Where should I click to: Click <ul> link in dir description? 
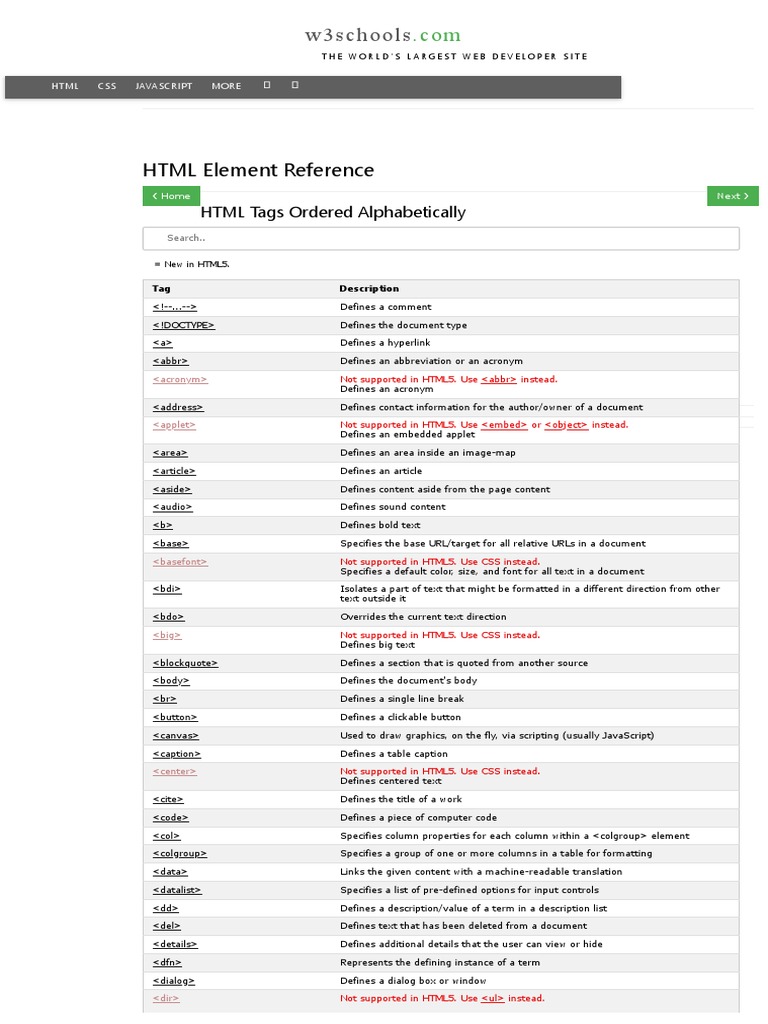coord(492,998)
